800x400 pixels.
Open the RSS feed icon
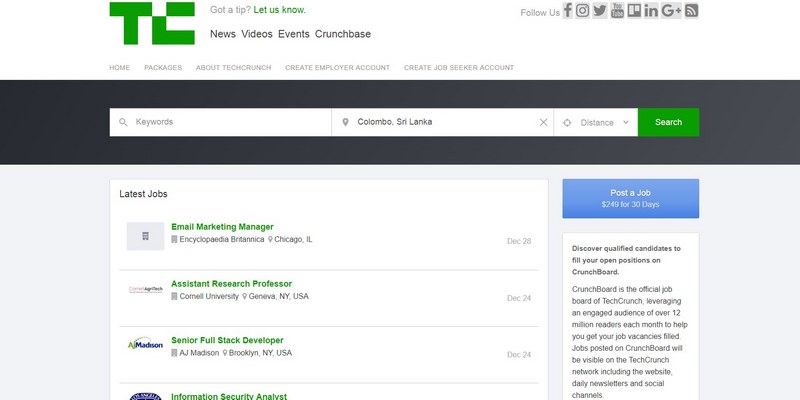[x=691, y=10]
